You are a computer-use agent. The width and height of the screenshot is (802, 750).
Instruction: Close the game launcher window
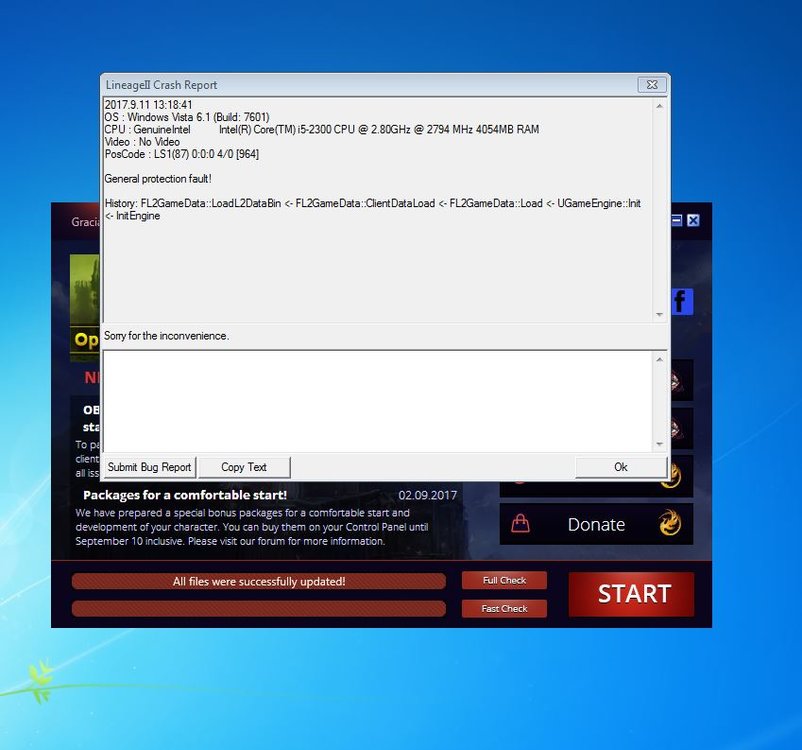pyautogui.click(x=693, y=220)
